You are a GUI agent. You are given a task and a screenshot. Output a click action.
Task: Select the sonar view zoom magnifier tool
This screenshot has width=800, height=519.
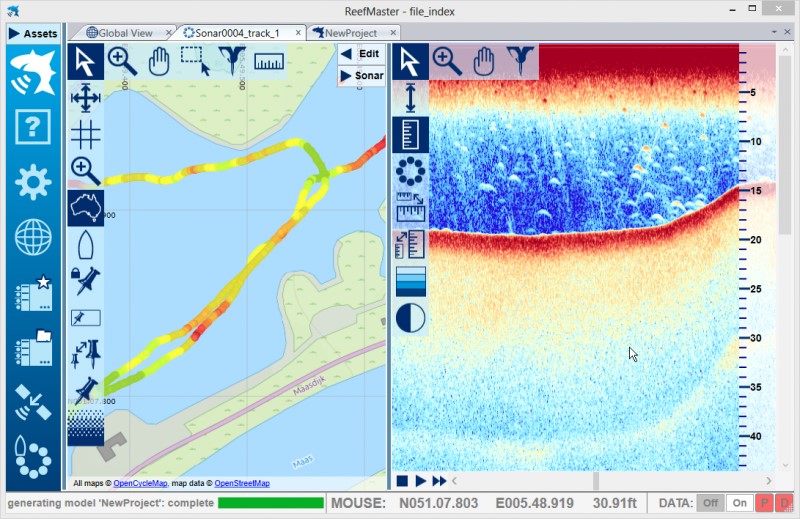[x=446, y=61]
